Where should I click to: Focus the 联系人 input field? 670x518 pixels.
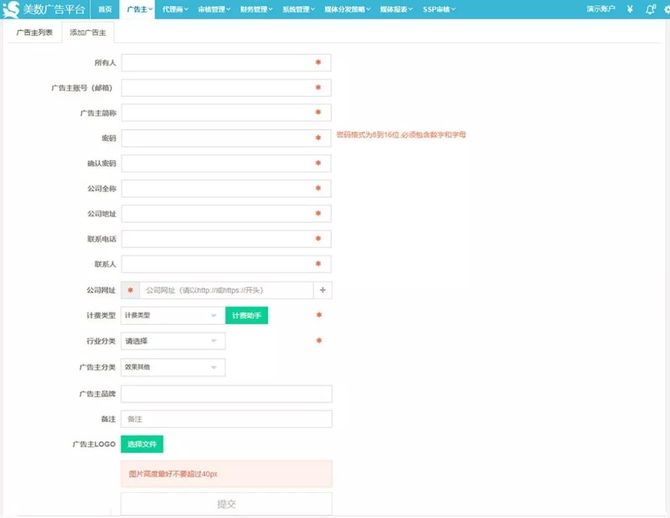[226, 264]
